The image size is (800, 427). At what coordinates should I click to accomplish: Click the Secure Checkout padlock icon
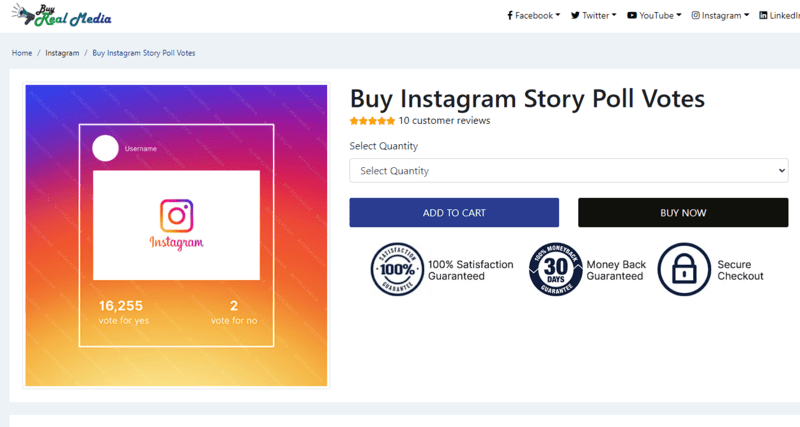684,269
